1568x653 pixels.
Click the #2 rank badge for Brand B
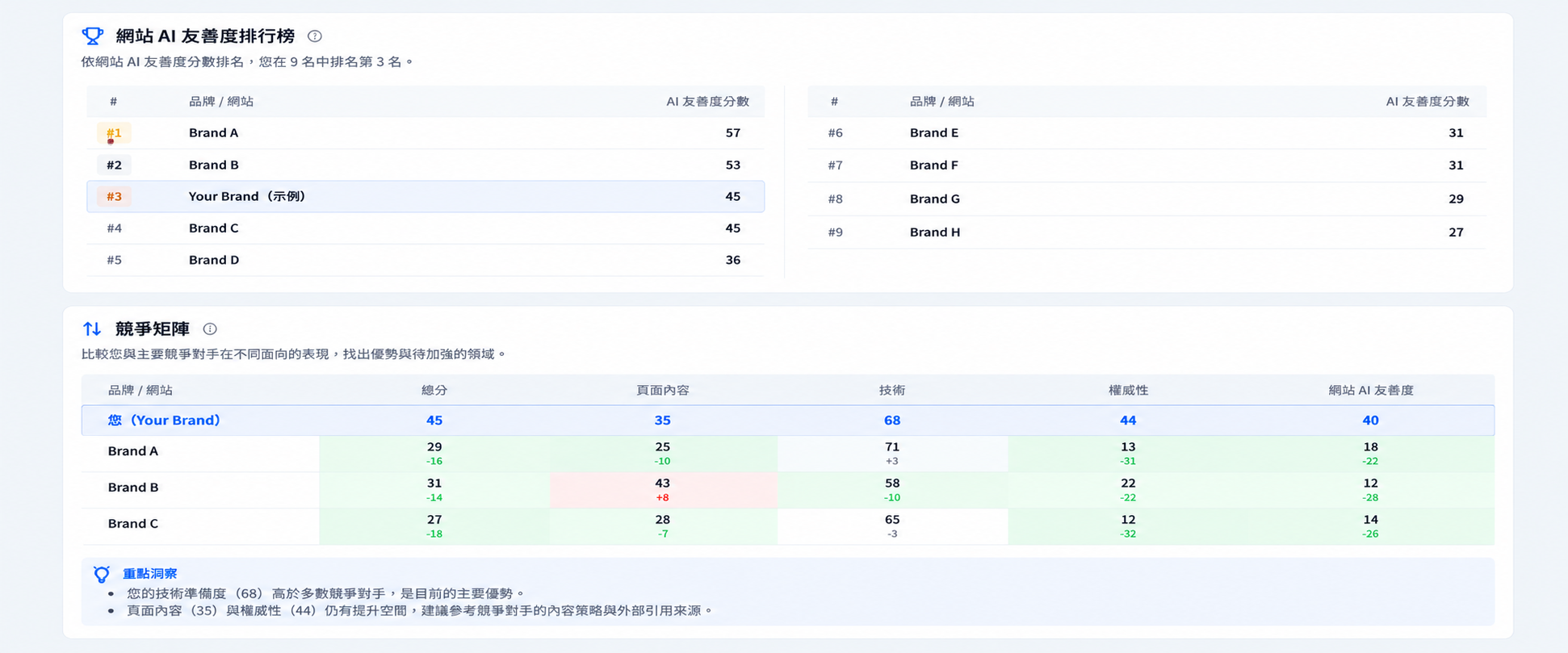(114, 165)
